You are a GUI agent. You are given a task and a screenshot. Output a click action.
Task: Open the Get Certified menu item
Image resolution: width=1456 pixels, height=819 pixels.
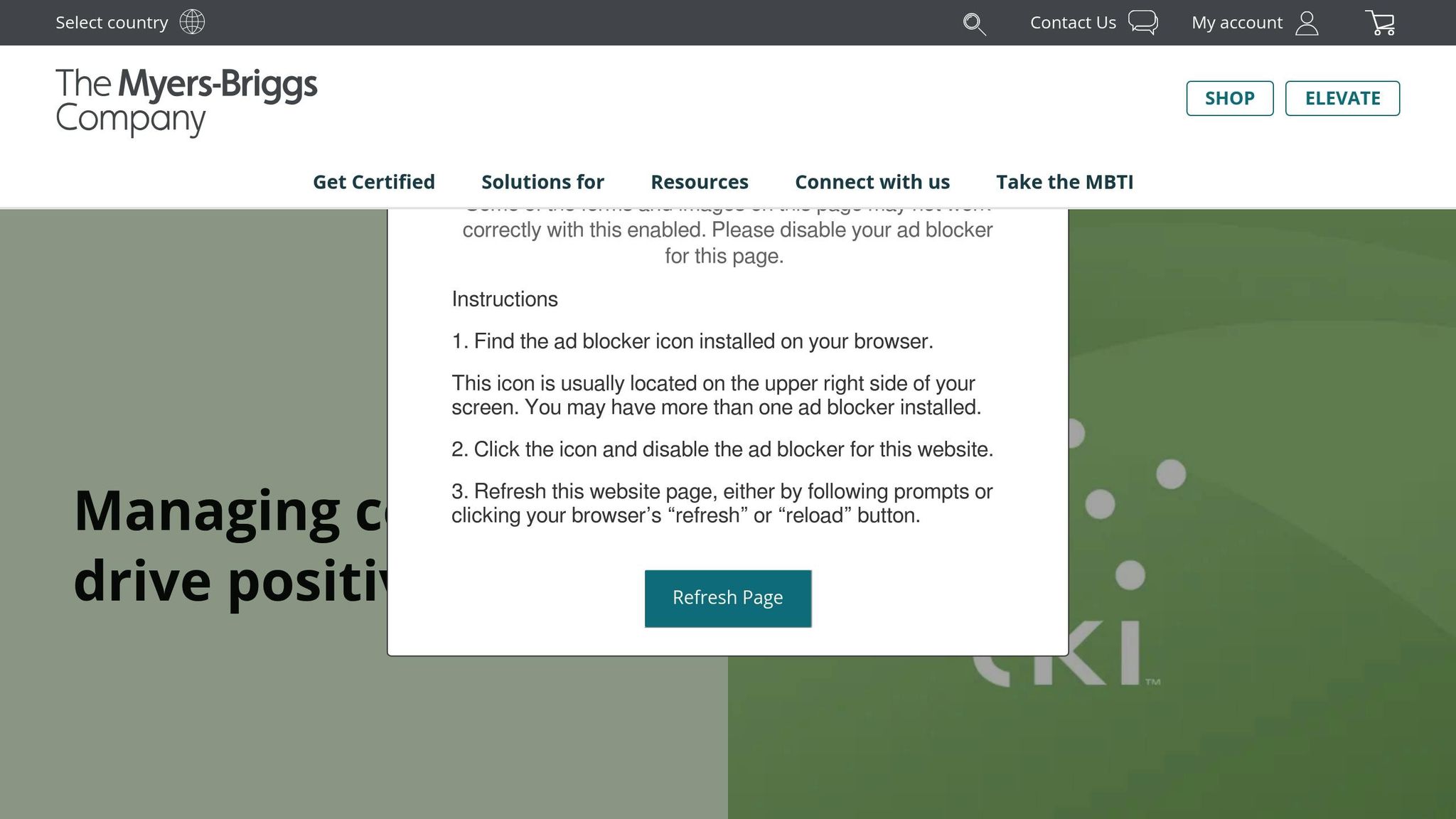(x=375, y=182)
